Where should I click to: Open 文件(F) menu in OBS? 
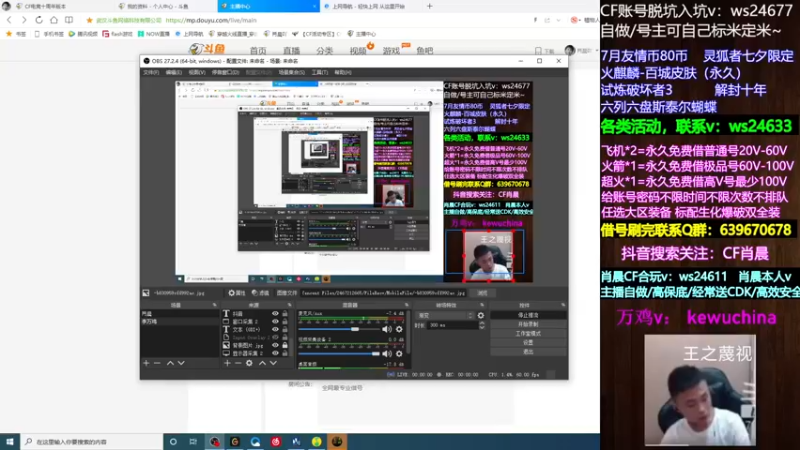coord(151,72)
